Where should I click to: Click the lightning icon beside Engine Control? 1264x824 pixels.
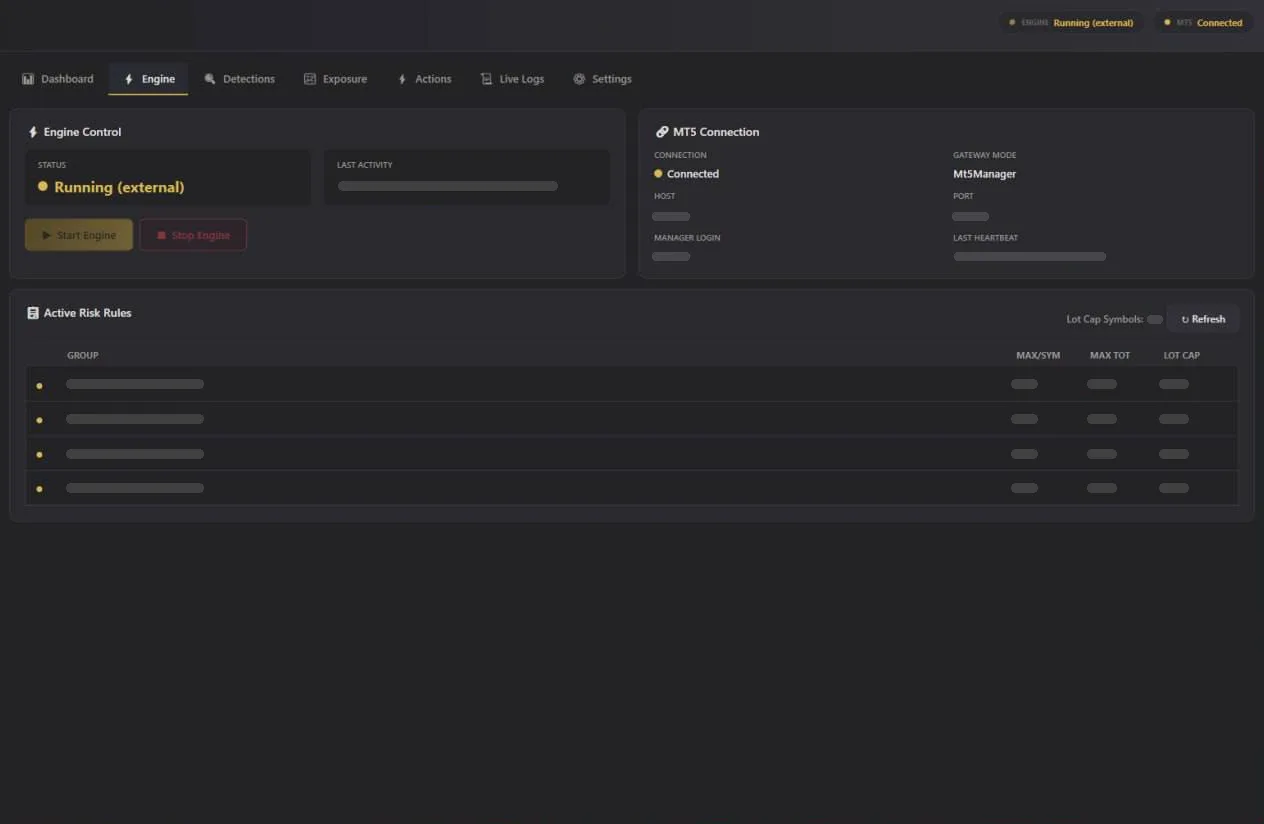(x=33, y=132)
